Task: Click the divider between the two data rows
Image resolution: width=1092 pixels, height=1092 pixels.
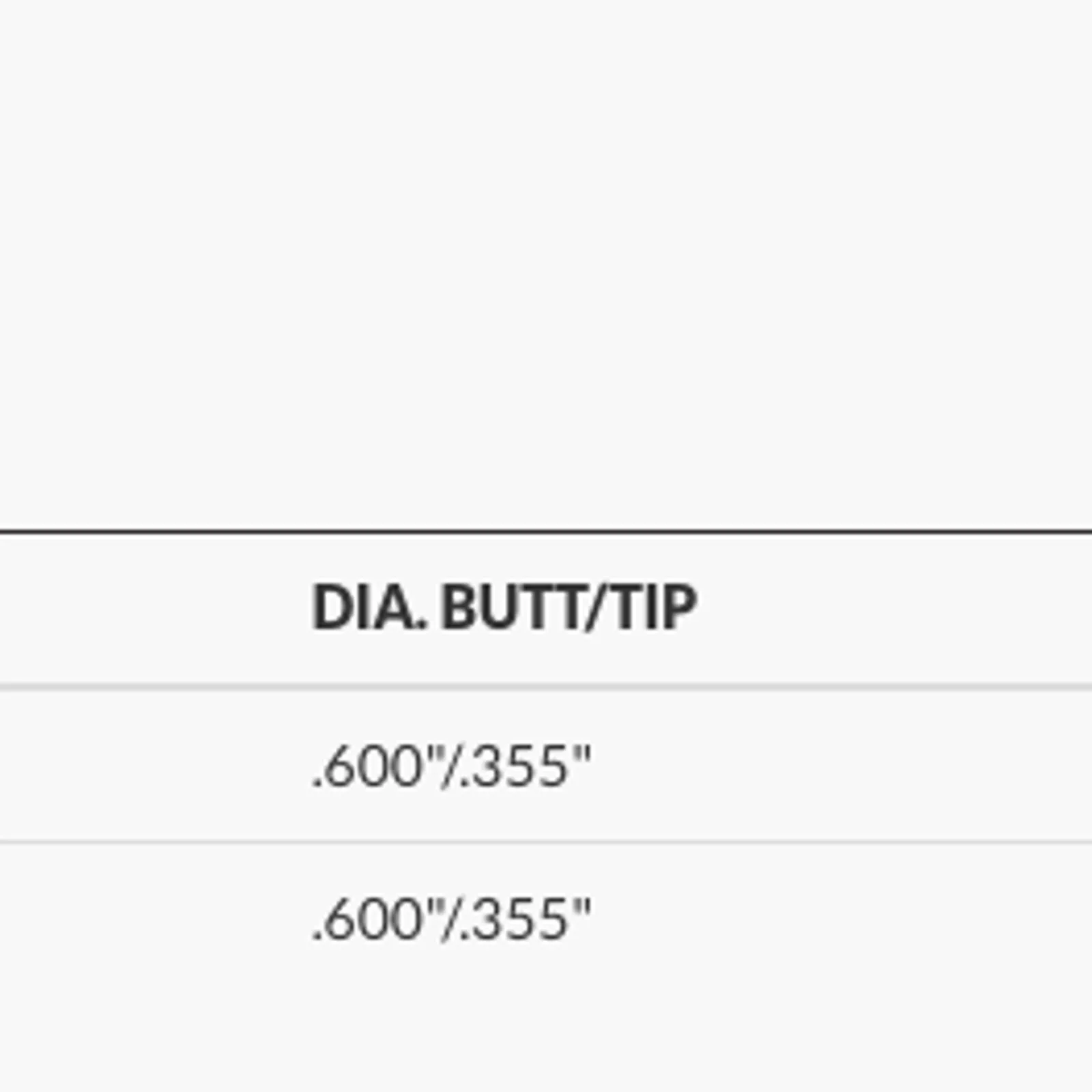Action: click(x=546, y=843)
